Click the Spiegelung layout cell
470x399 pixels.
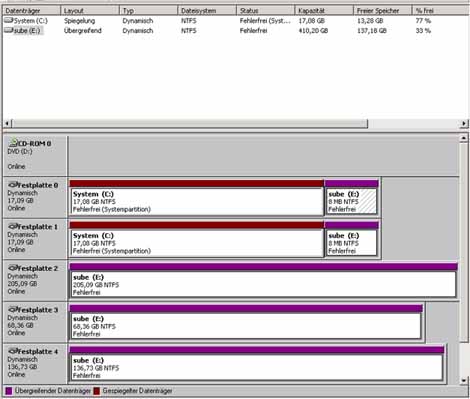tap(79, 21)
